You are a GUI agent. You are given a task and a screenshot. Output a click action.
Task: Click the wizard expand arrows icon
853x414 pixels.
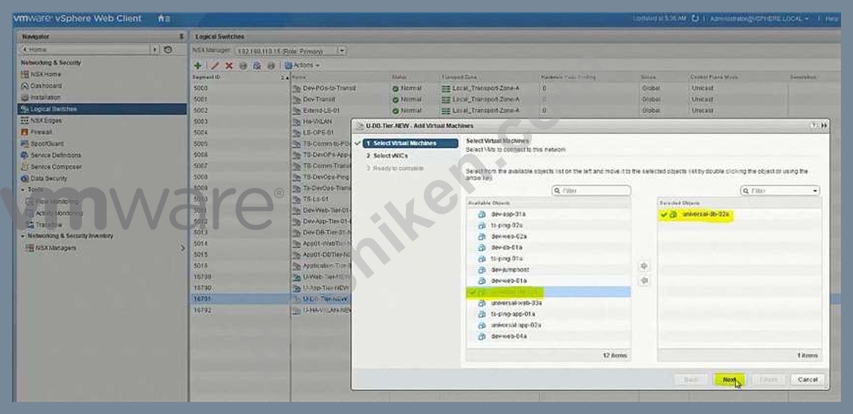pyautogui.click(x=824, y=126)
